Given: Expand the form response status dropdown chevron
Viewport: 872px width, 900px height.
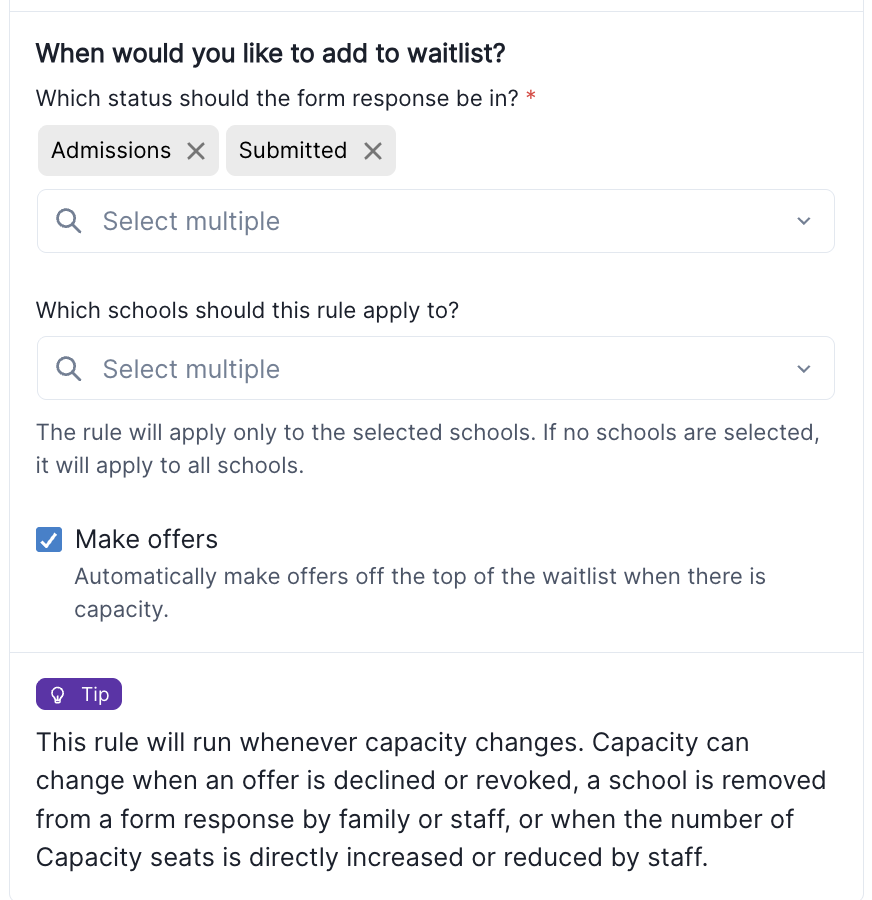Looking at the screenshot, I should pyautogui.click(x=804, y=221).
